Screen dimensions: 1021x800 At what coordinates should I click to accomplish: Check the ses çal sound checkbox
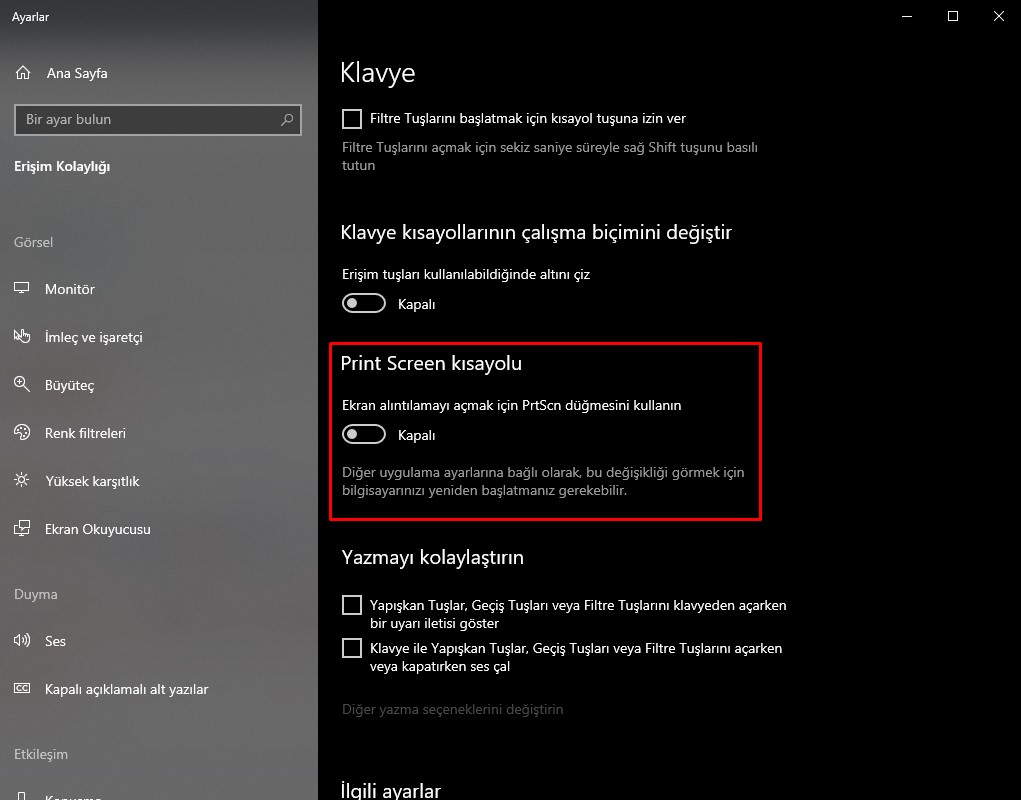[351, 647]
